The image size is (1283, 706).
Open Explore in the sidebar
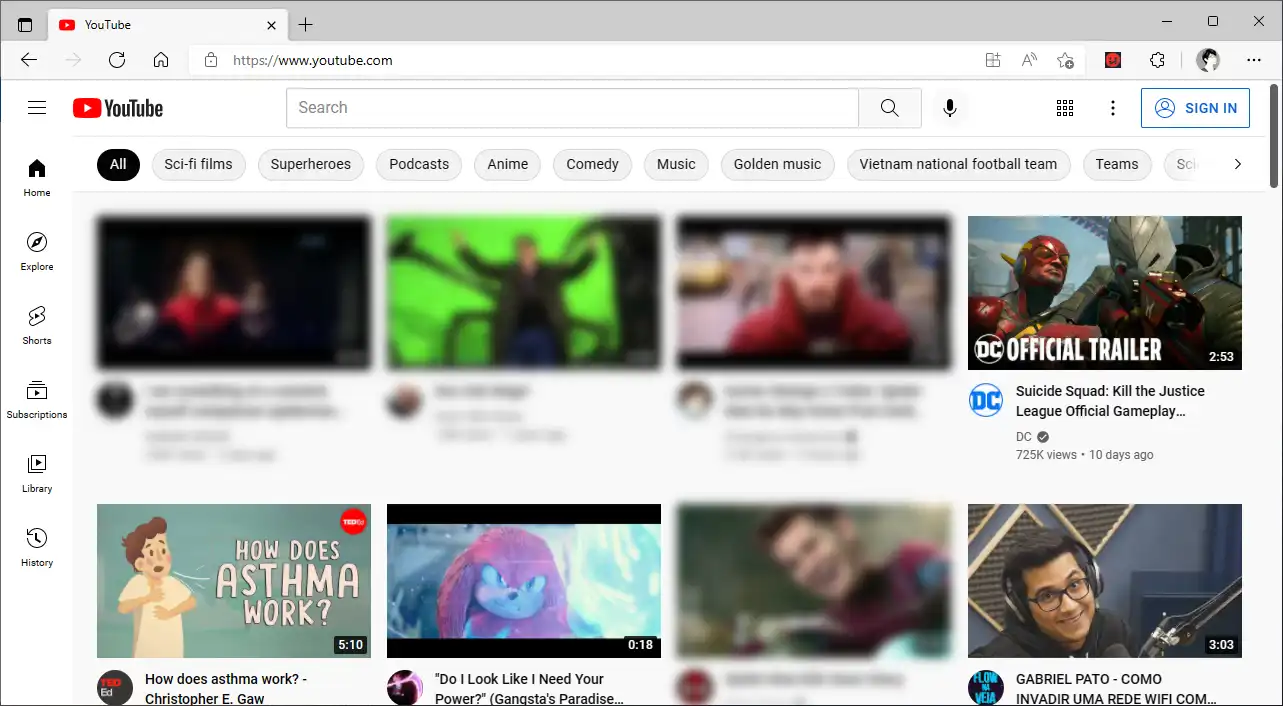[x=37, y=251]
